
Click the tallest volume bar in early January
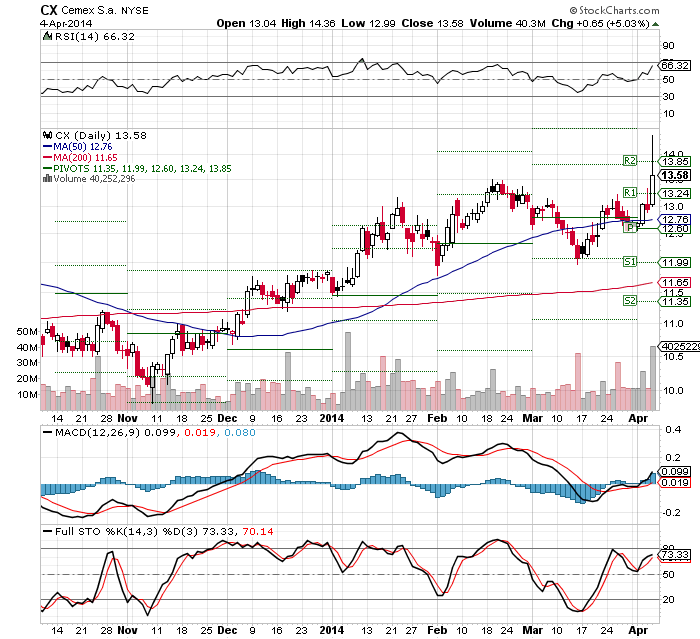coord(348,371)
